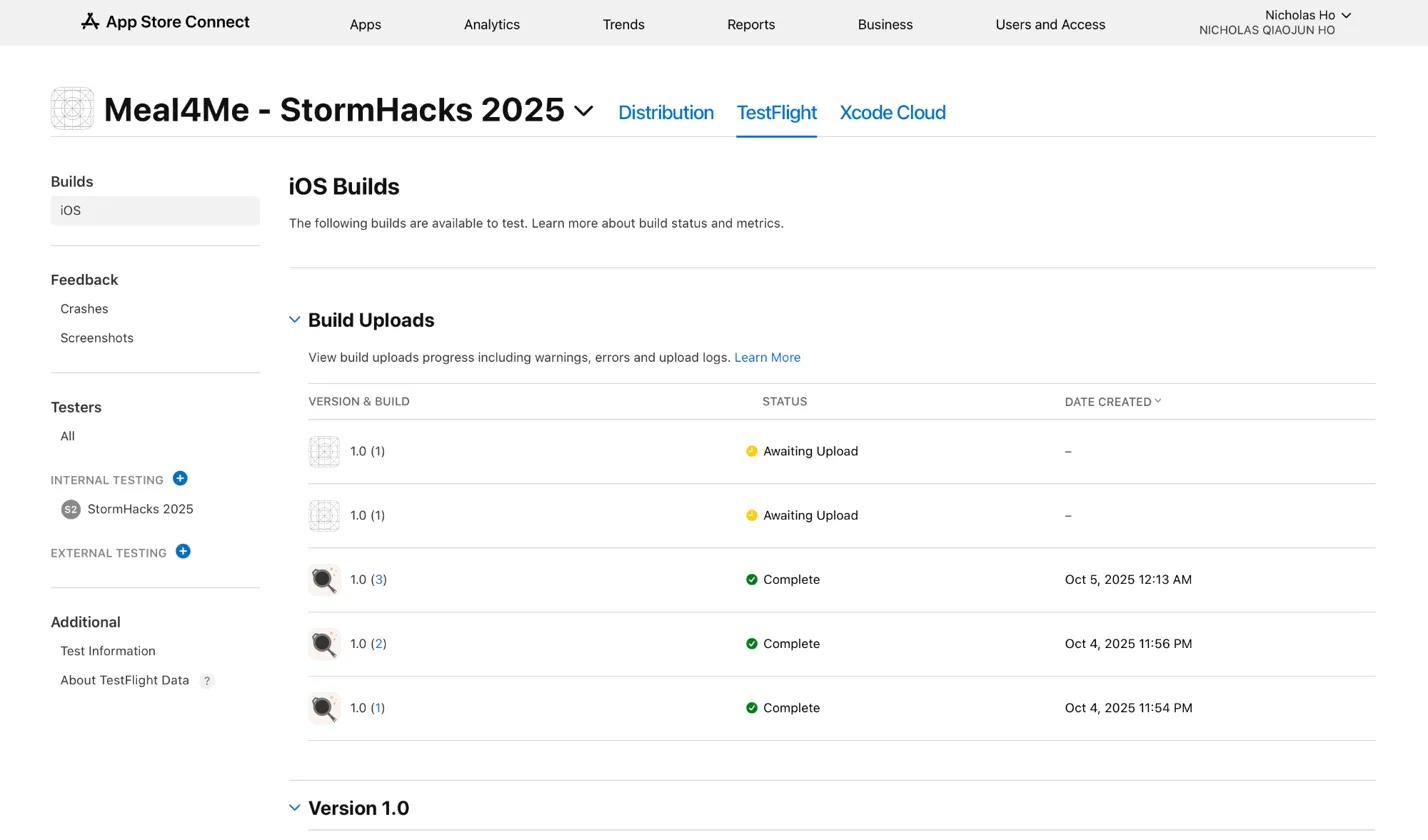Click the Version & Build column header

coord(359,402)
